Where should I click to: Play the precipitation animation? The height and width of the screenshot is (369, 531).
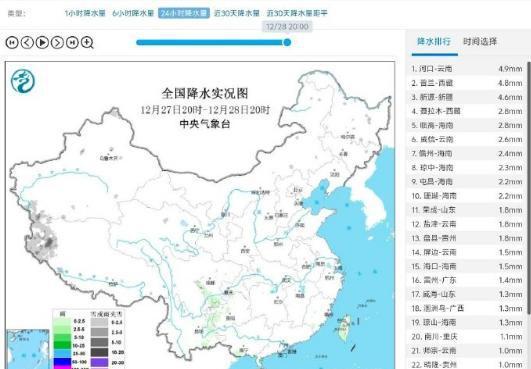42,42
